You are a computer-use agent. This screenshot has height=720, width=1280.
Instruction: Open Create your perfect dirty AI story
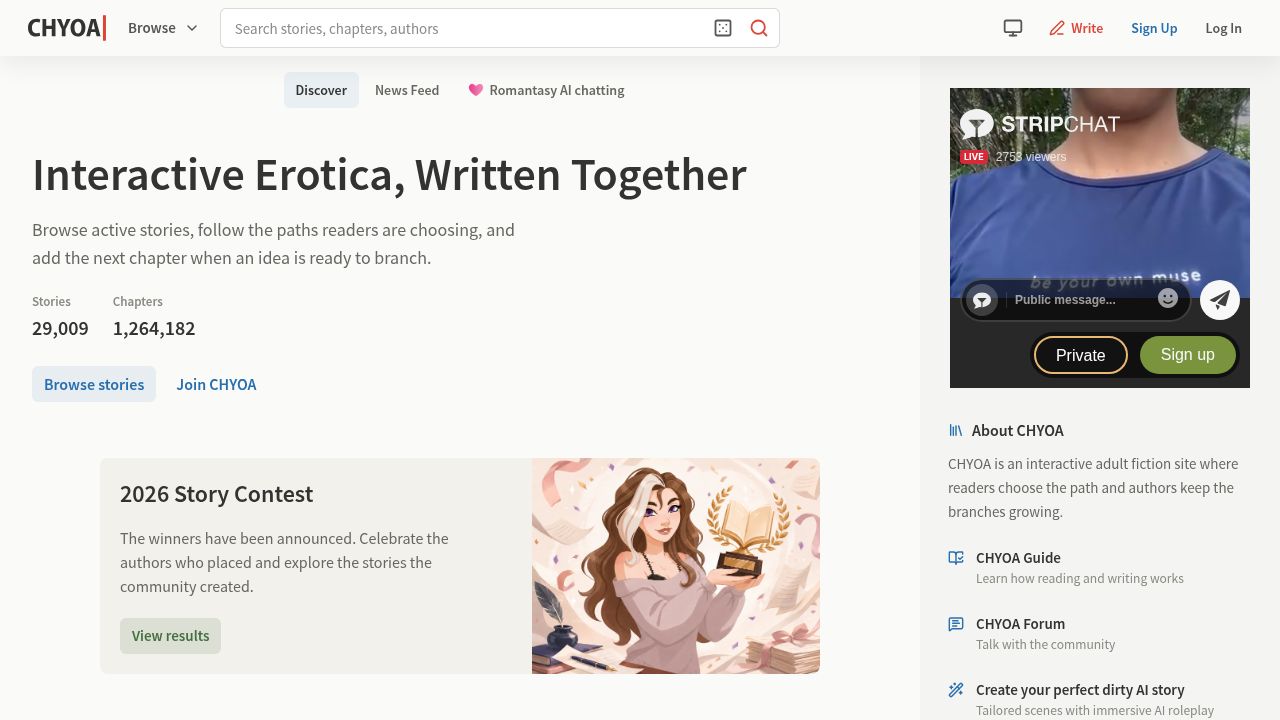pyautogui.click(x=1080, y=690)
